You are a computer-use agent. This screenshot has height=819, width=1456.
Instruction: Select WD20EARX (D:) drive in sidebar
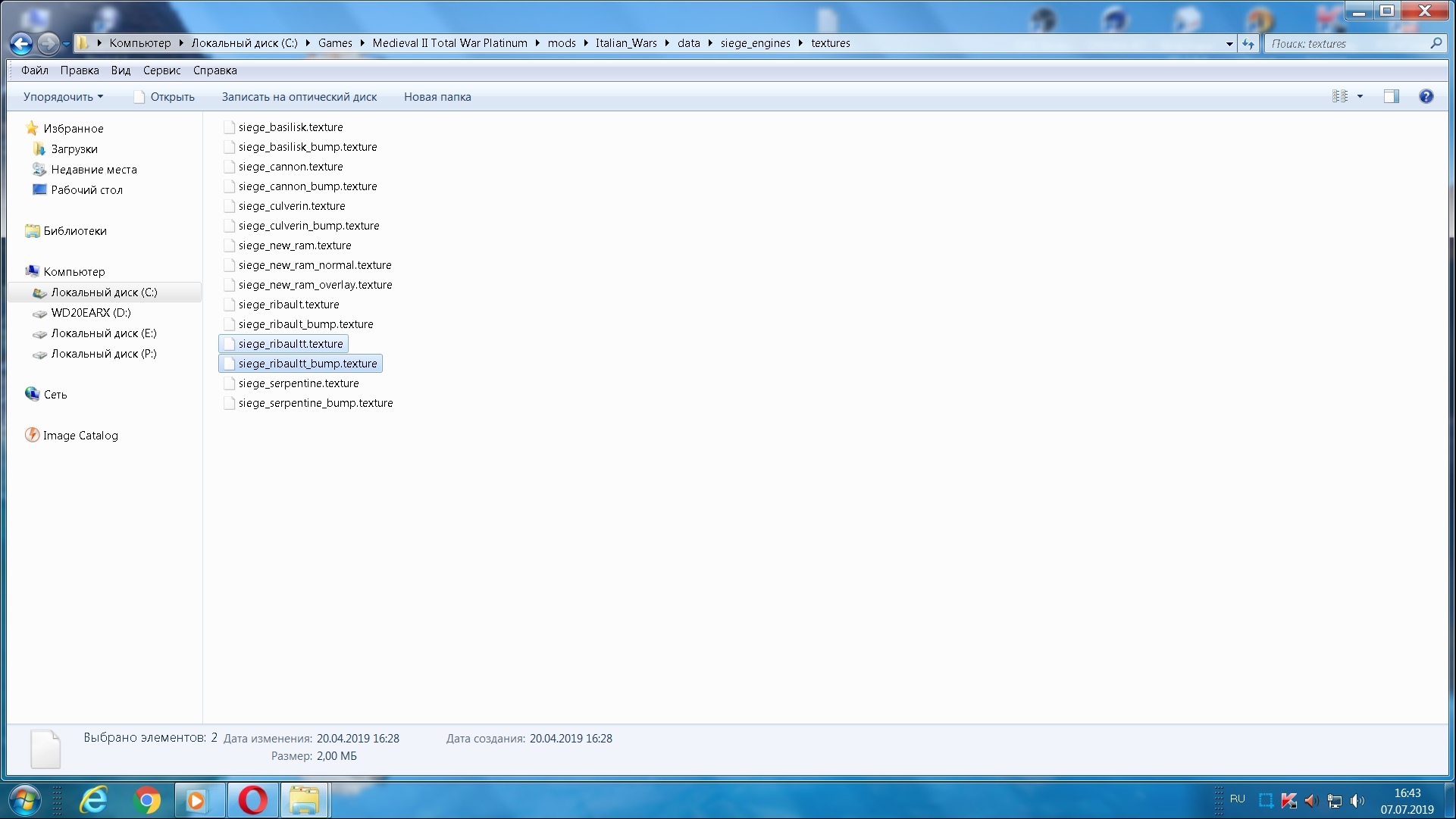[91, 313]
